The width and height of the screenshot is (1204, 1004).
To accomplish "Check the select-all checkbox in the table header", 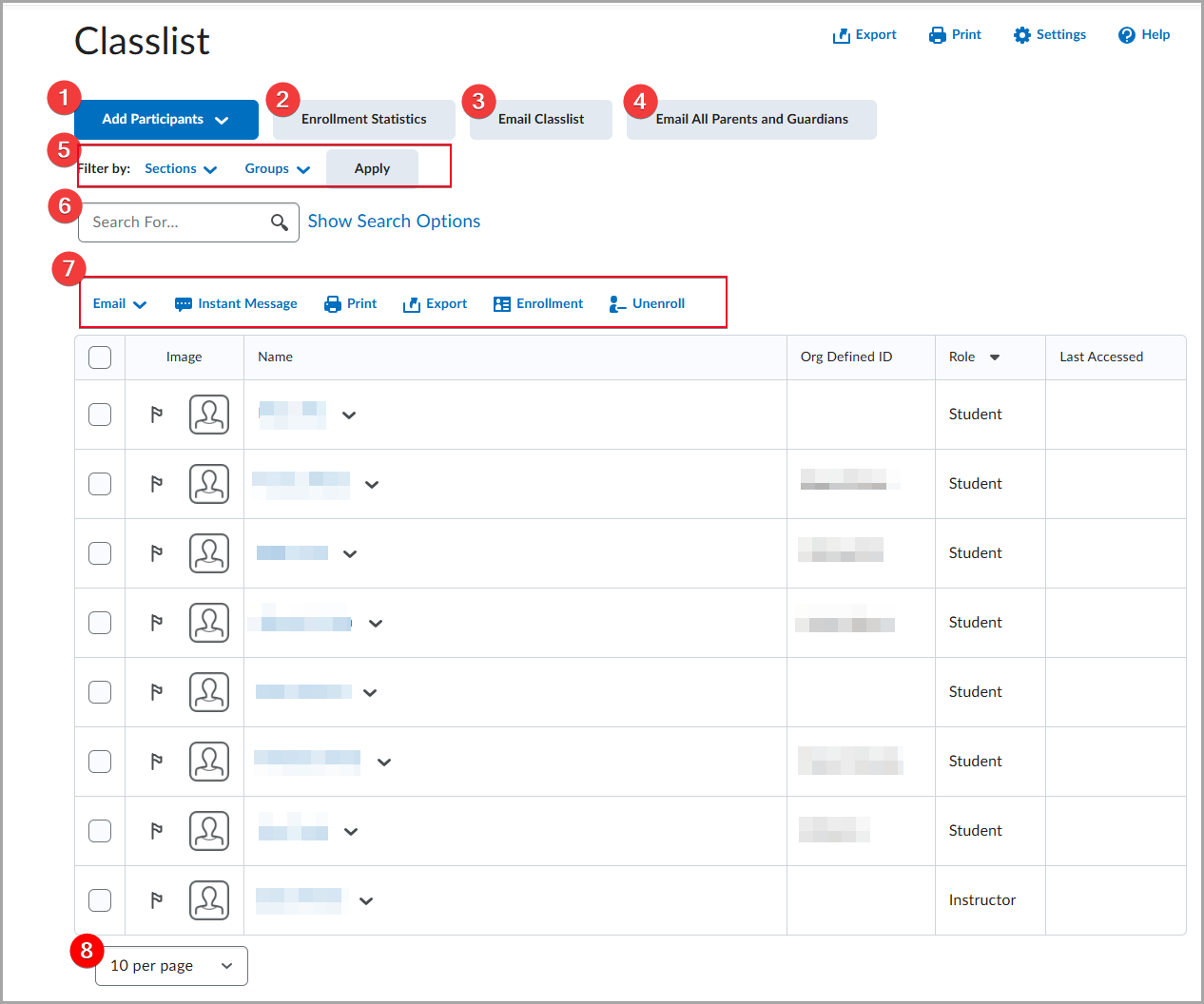I will coord(99,357).
